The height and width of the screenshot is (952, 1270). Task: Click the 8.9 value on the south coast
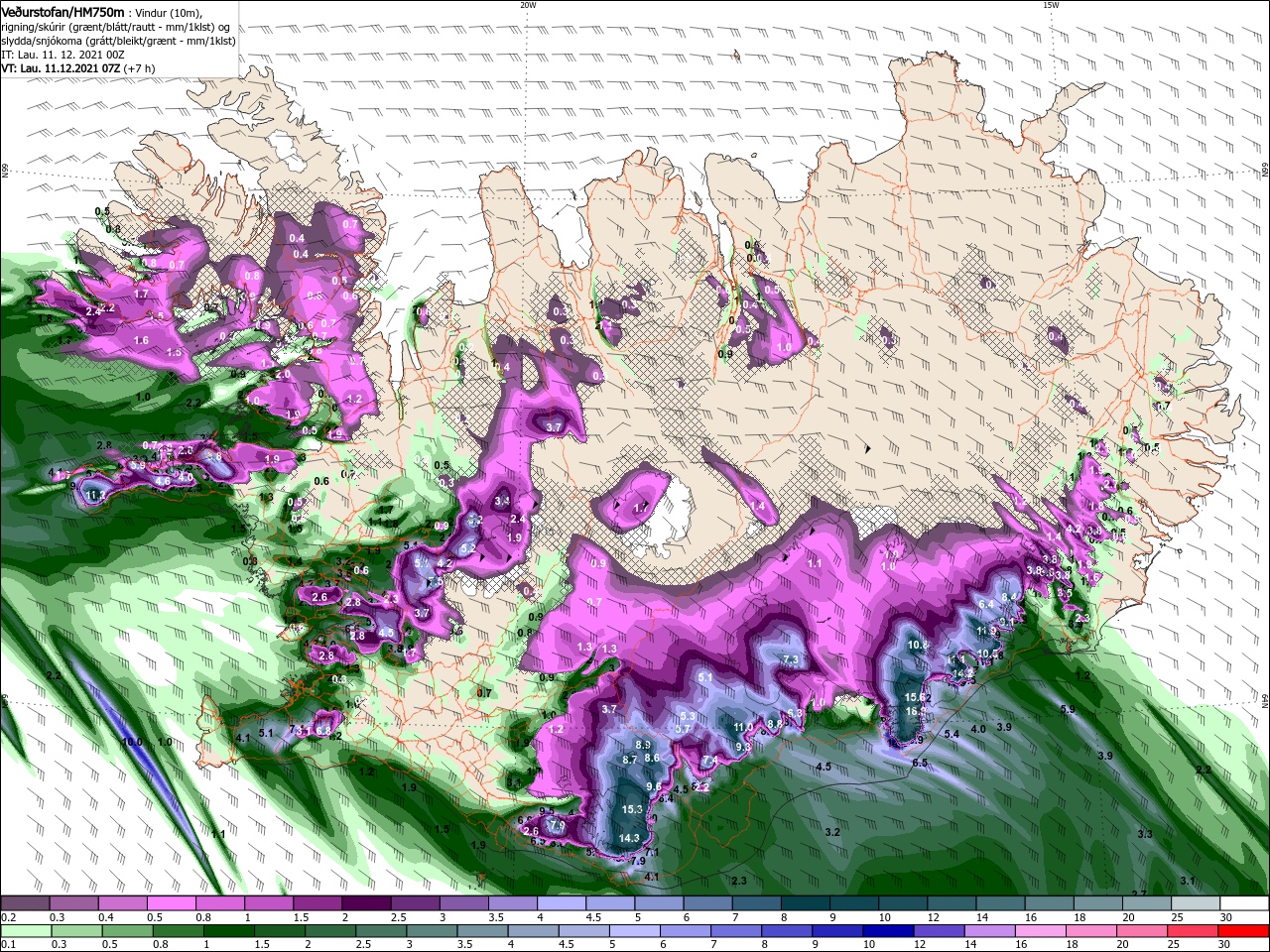tap(642, 745)
